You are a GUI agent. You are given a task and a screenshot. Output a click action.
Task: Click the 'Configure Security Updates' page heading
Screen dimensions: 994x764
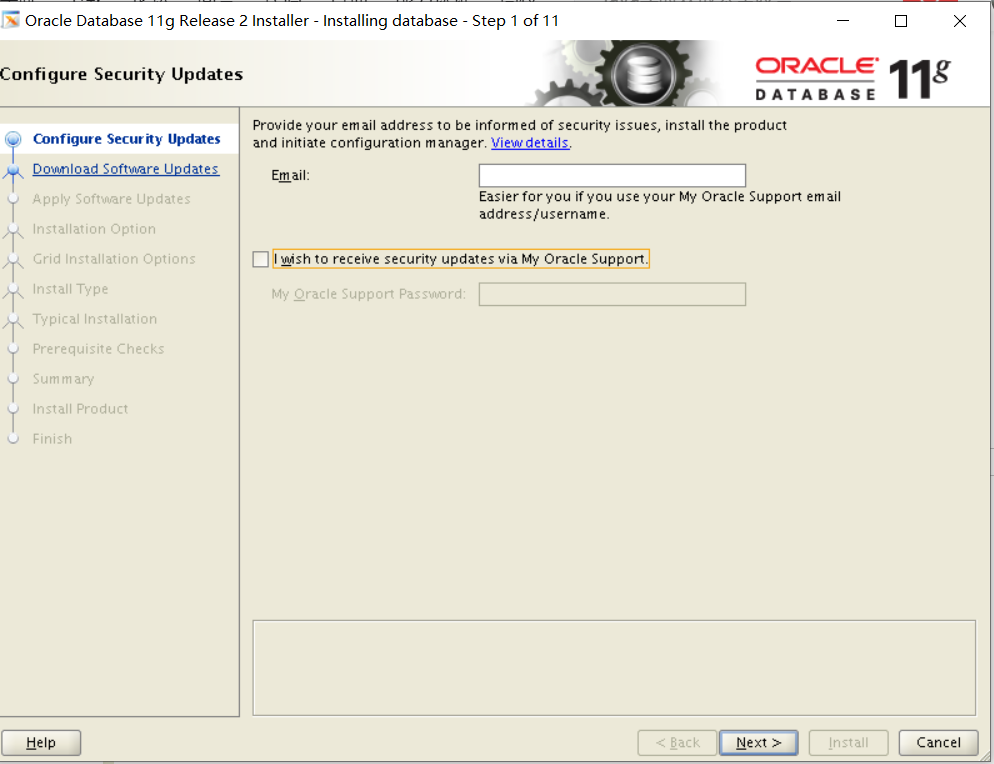(122, 74)
